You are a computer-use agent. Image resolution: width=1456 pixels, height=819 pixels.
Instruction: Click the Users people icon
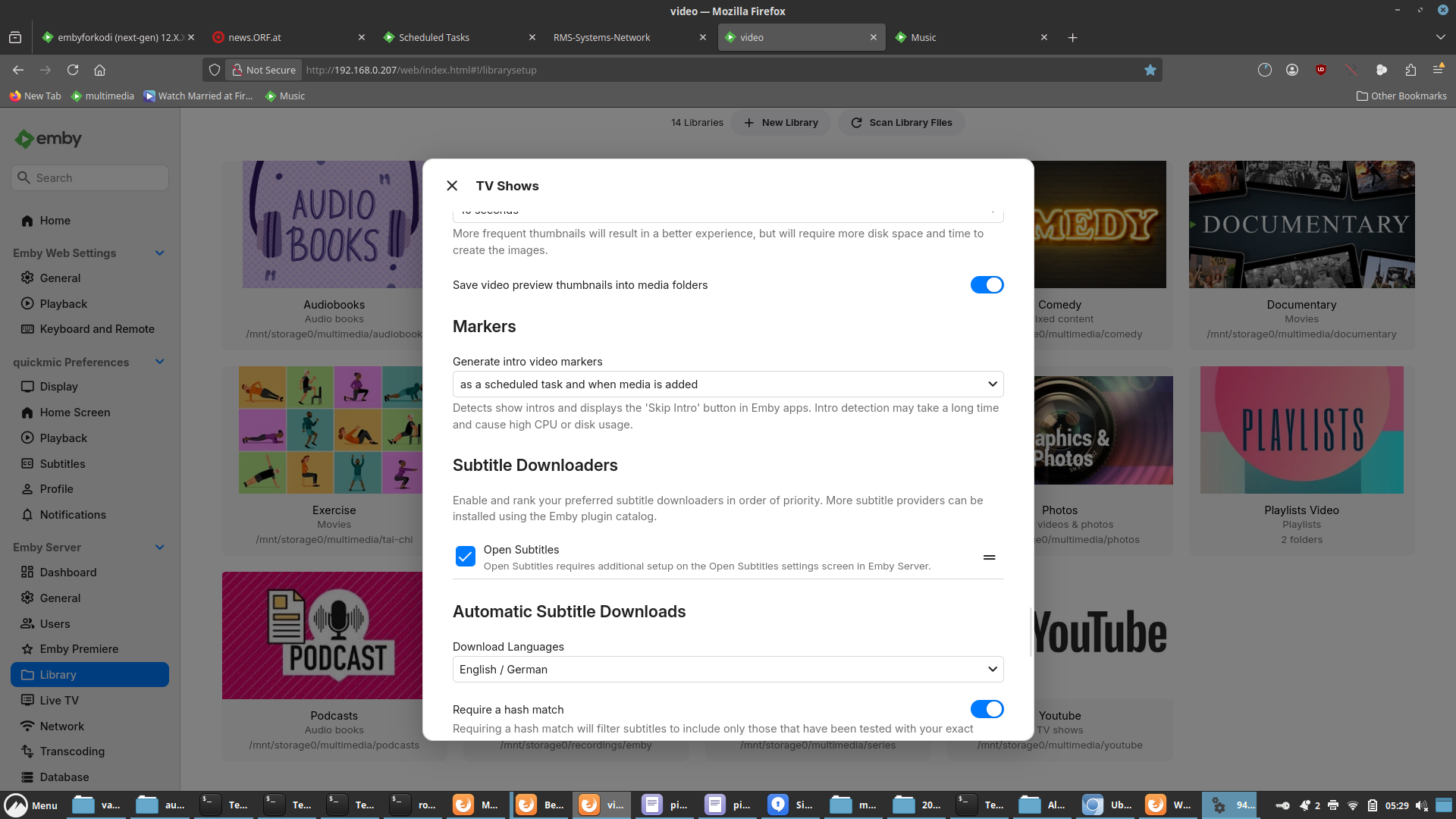(x=27, y=624)
